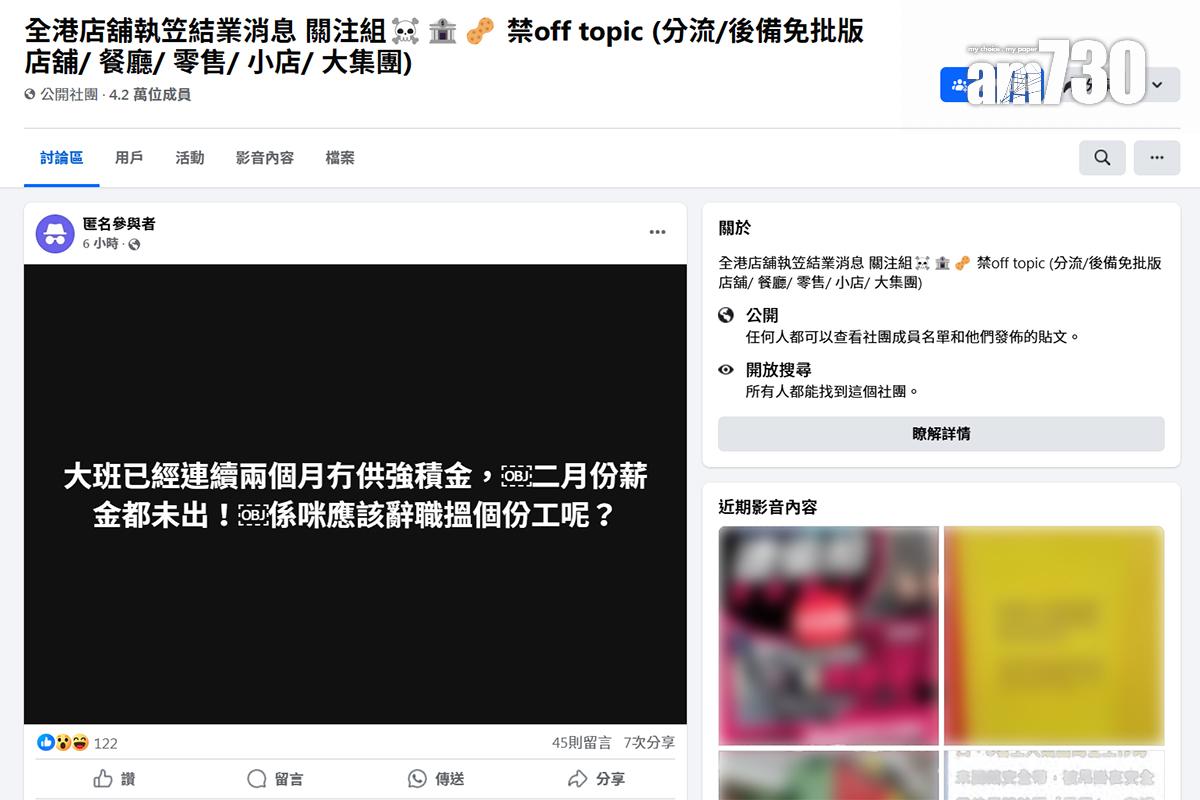Click the group search magnifier icon
This screenshot has width=1200, height=800.
tap(1102, 158)
